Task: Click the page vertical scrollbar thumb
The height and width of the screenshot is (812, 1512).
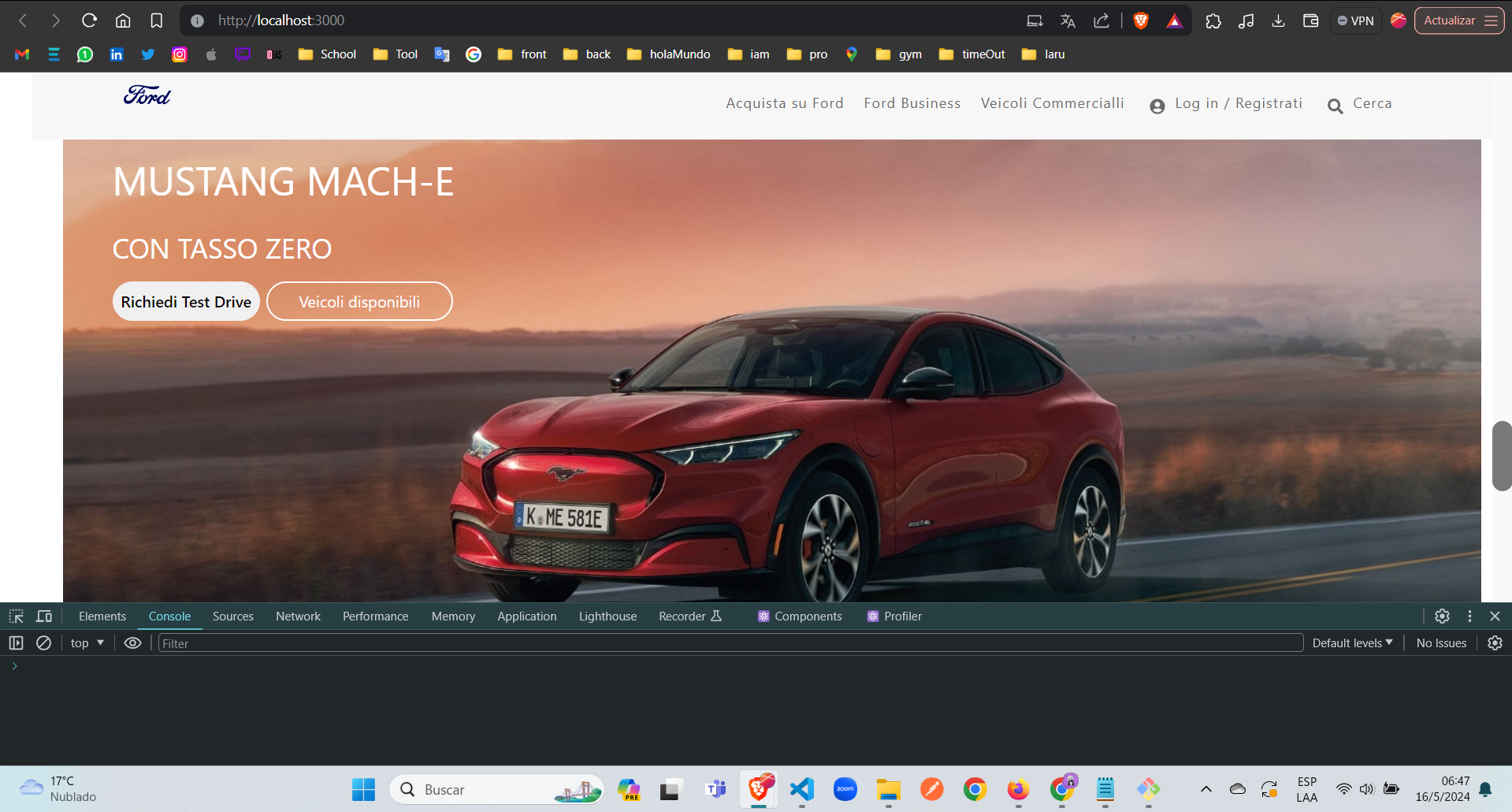Action: click(x=1502, y=456)
